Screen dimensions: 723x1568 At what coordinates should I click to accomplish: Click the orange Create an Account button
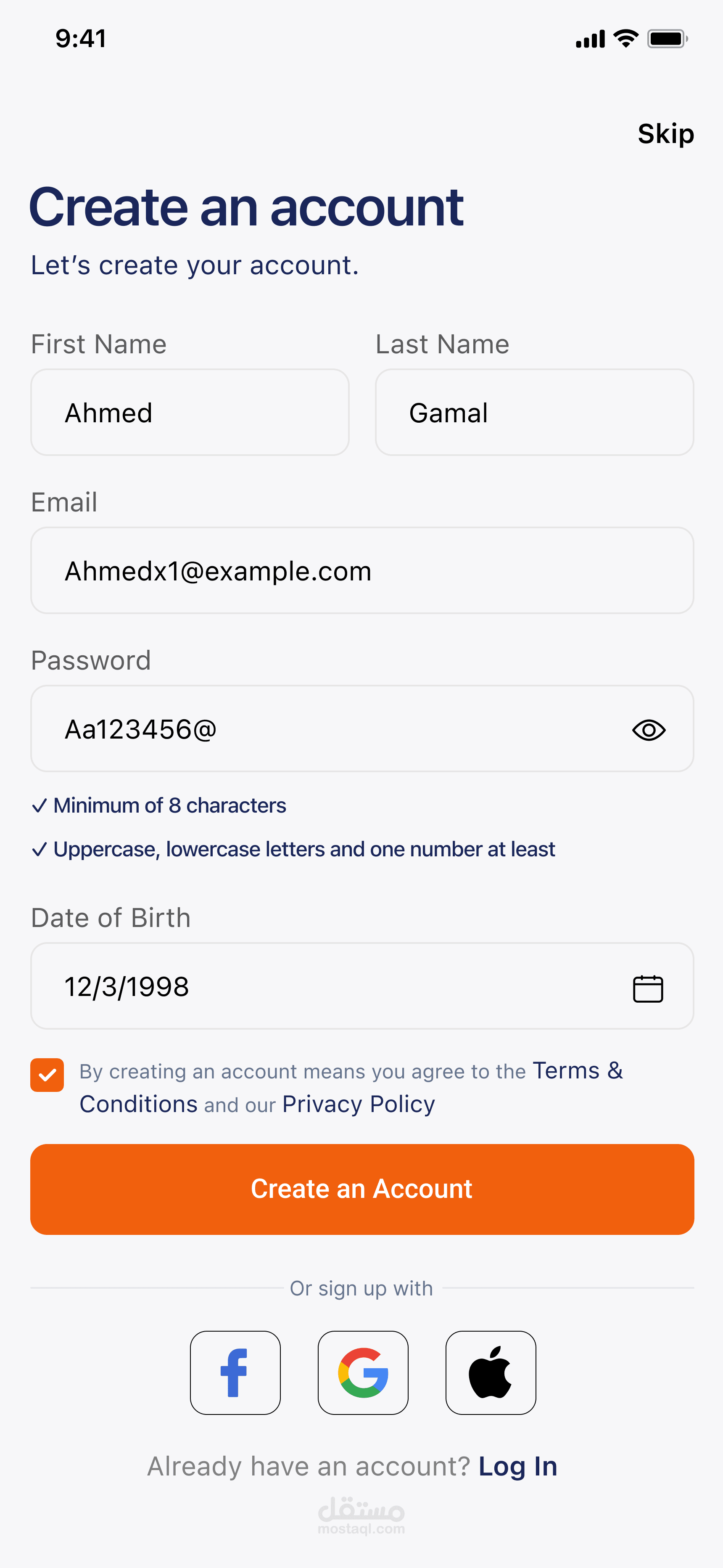tap(361, 1189)
